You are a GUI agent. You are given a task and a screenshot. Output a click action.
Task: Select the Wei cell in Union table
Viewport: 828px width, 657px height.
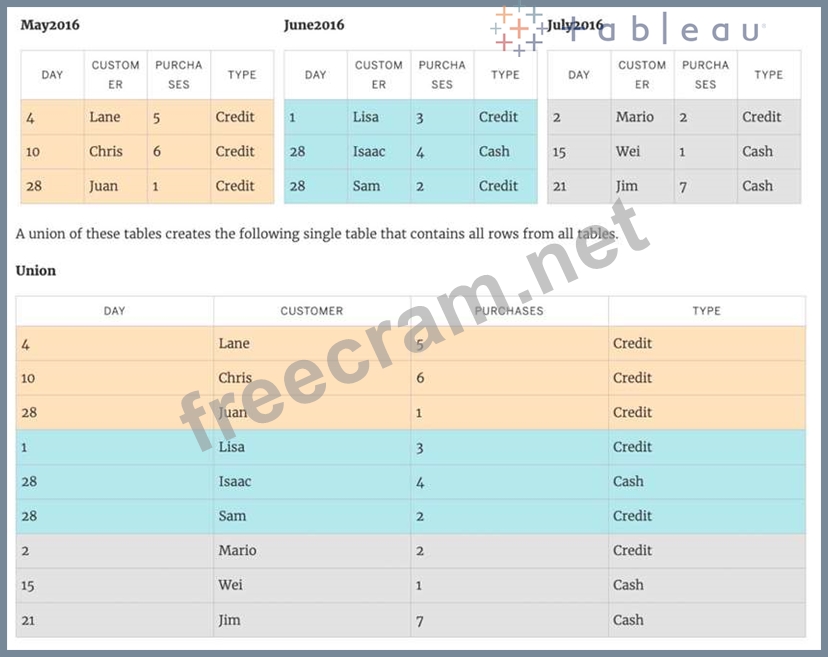point(230,585)
